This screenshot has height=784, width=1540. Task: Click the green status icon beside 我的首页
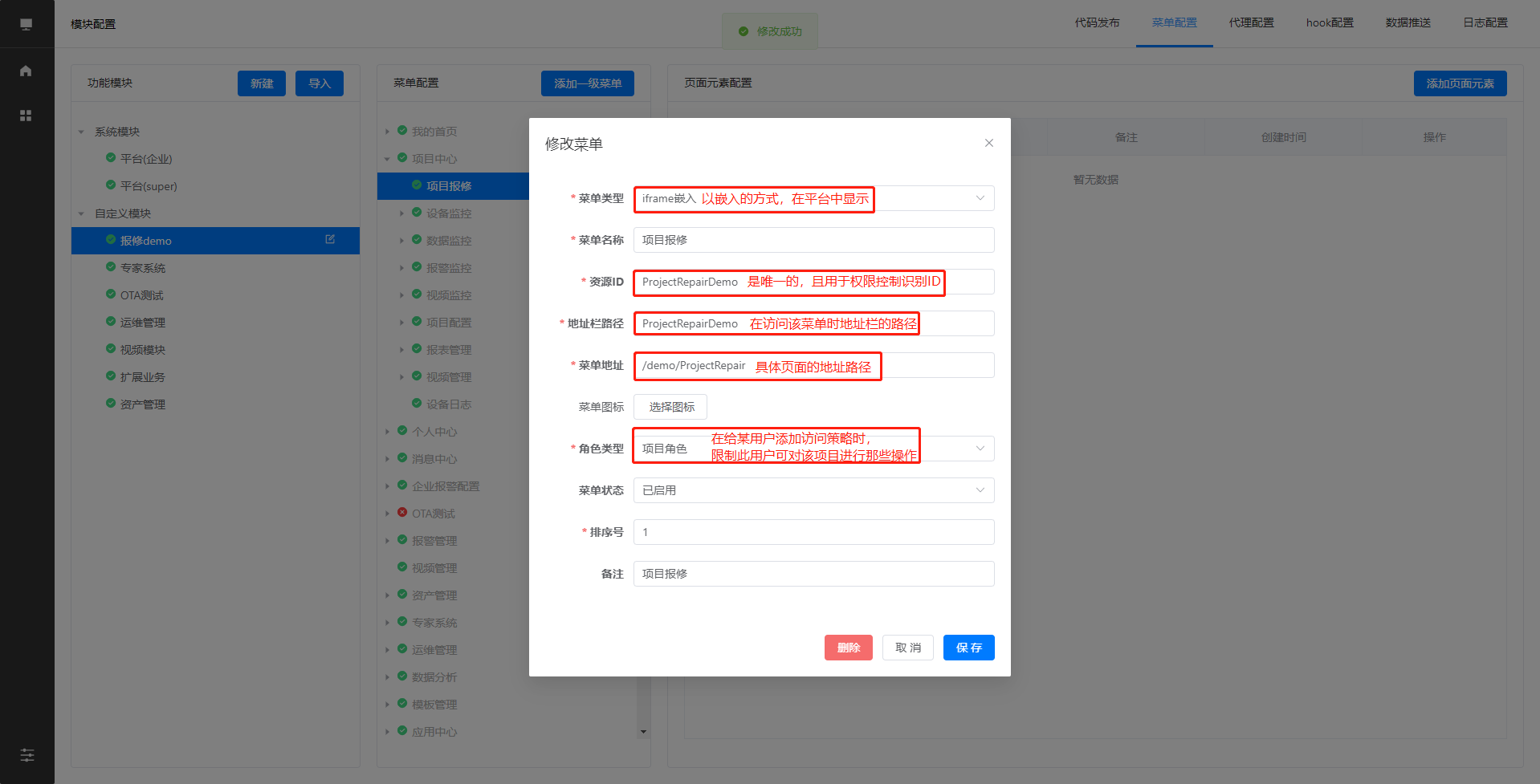point(402,130)
